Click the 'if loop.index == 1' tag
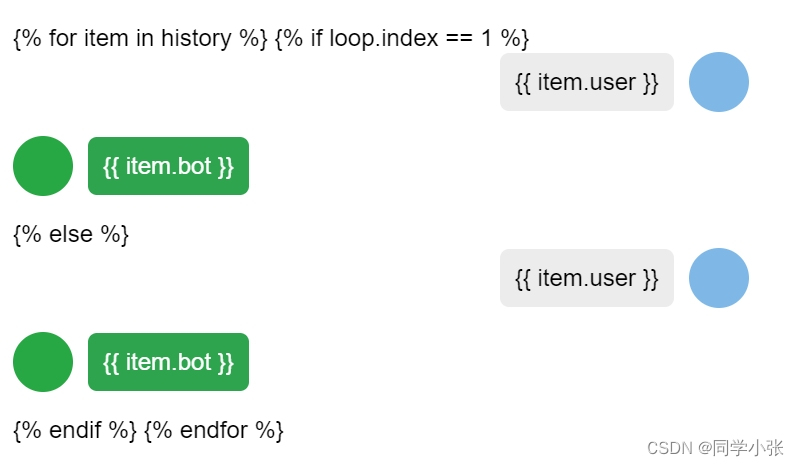 coord(401,39)
